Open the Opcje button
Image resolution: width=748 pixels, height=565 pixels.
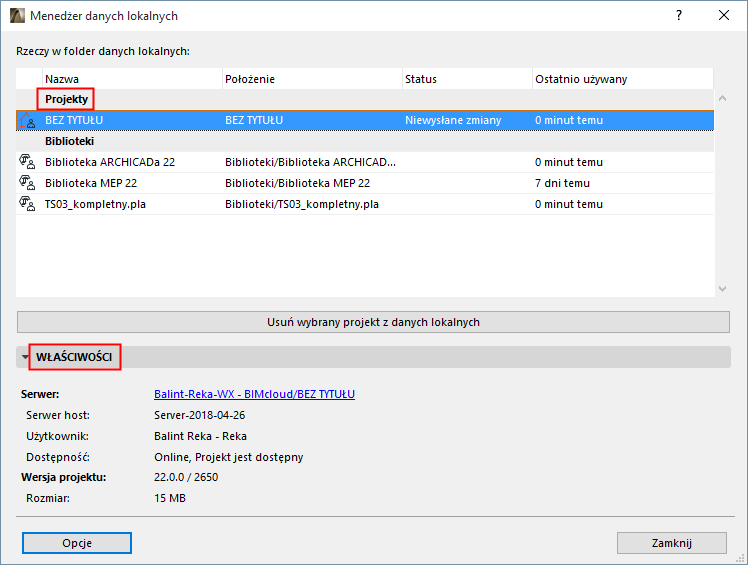coord(77,543)
